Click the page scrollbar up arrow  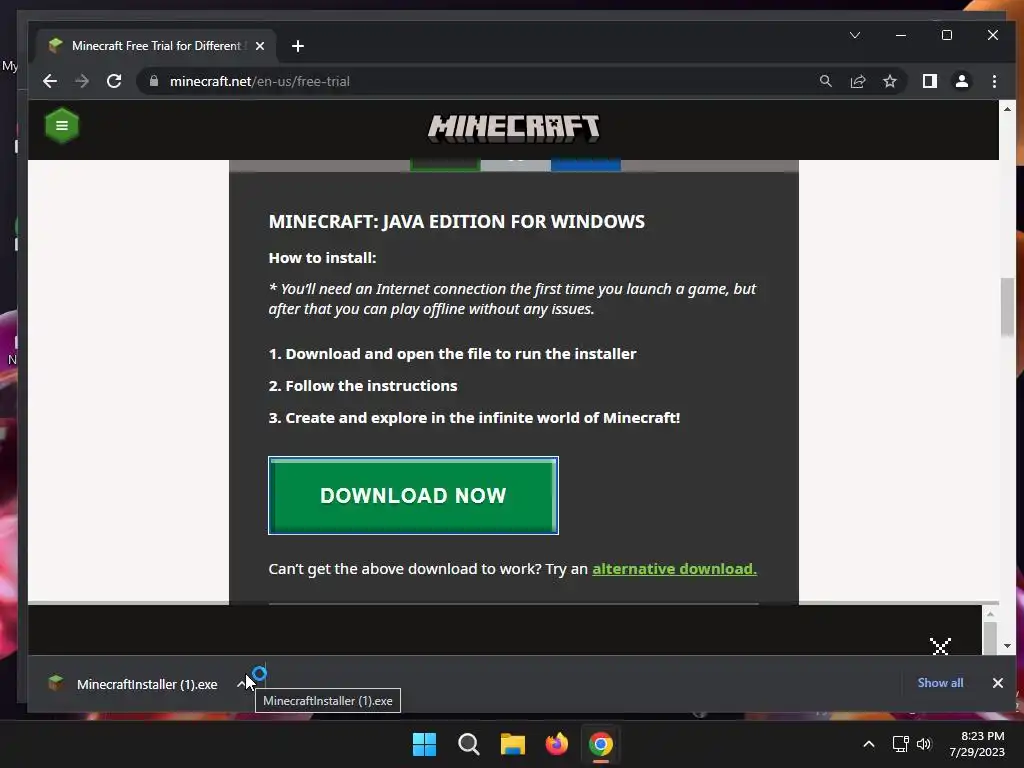[x=1008, y=109]
